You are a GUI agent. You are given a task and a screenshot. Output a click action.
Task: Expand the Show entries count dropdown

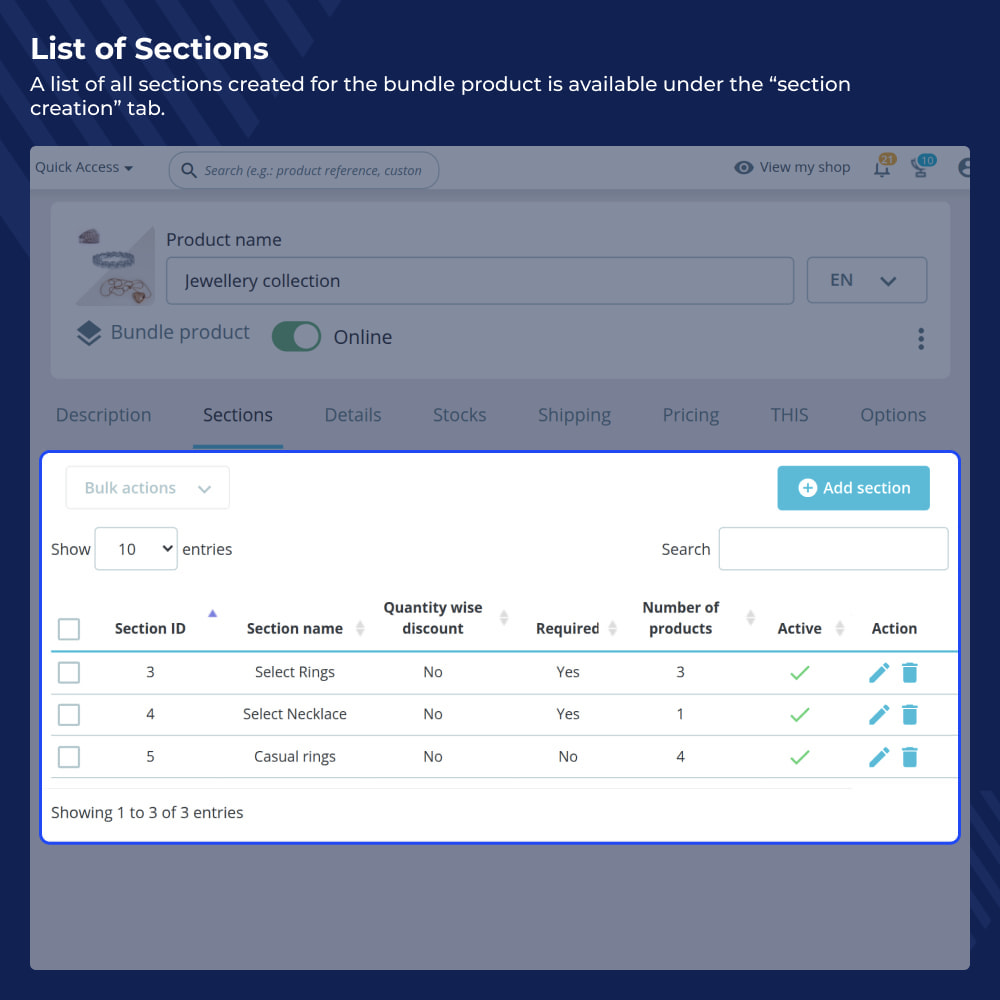pos(136,549)
